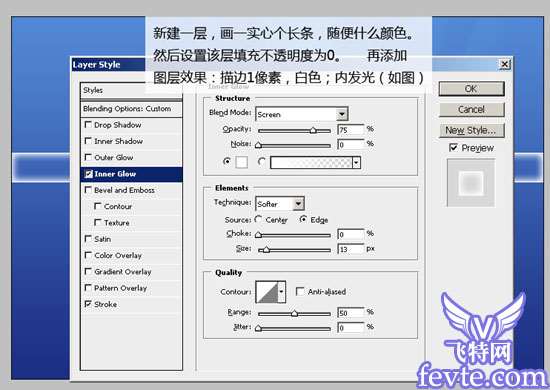Click the New Style... button
Image resolution: width=550 pixels, height=390 pixels.
[x=471, y=130]
